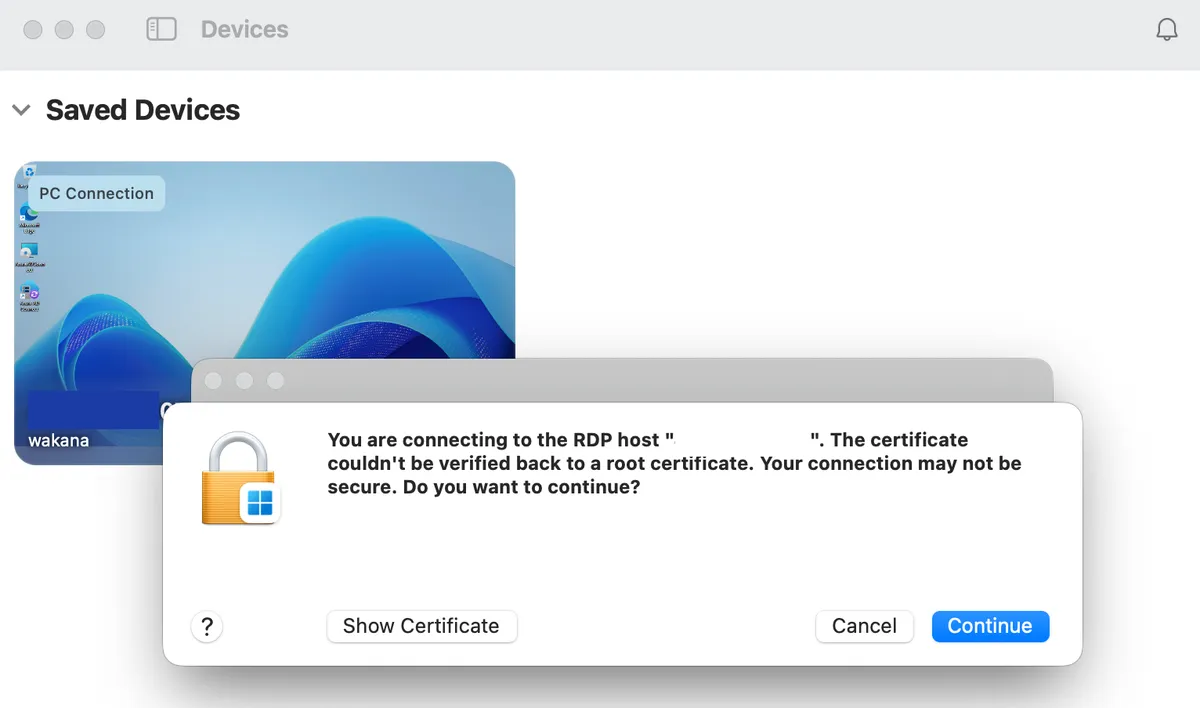Click the padlock Windows certificate icon
This screenshot has width=1200, height=708.
241,479
